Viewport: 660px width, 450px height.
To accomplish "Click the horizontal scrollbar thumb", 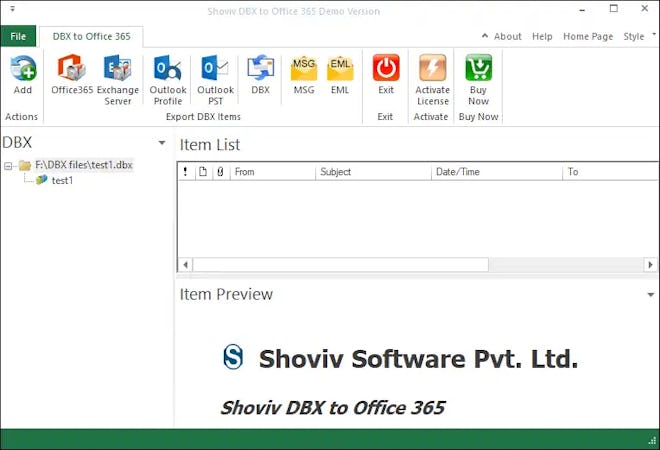I will [341, 265].
